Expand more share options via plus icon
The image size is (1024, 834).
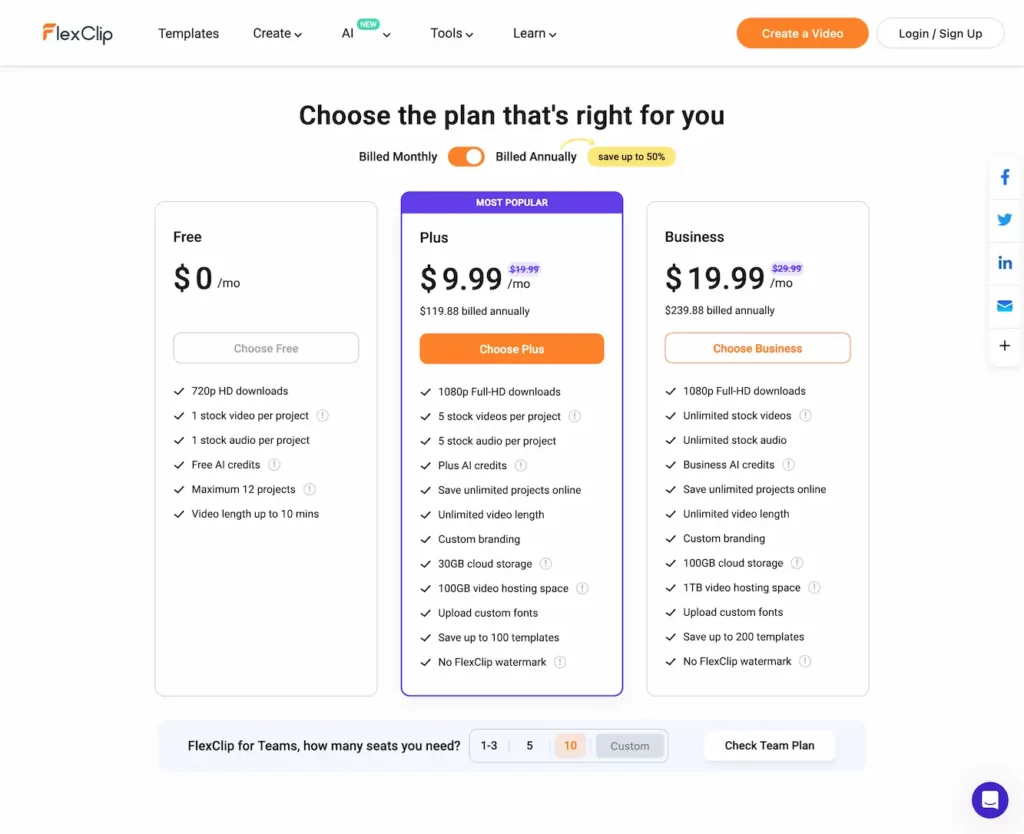coord(1004,346)
